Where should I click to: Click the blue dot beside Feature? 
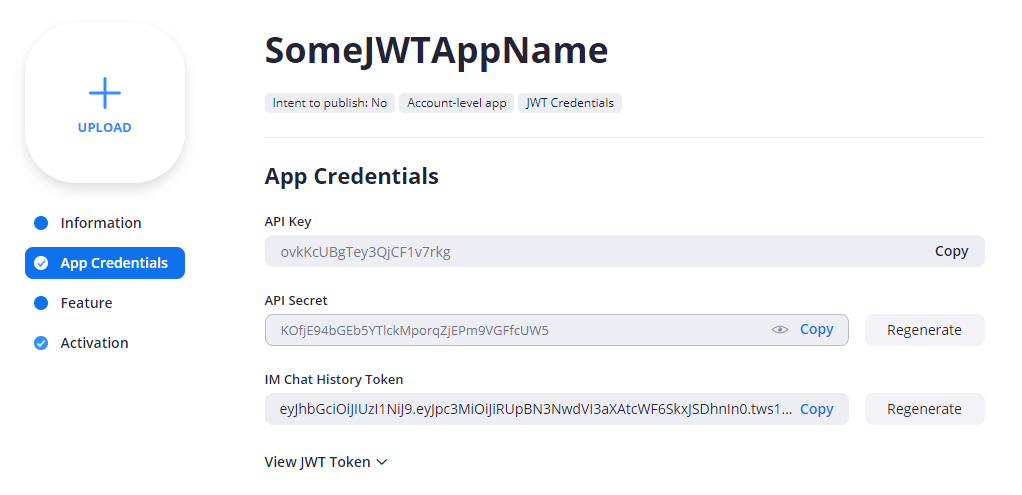click(41, 303)
